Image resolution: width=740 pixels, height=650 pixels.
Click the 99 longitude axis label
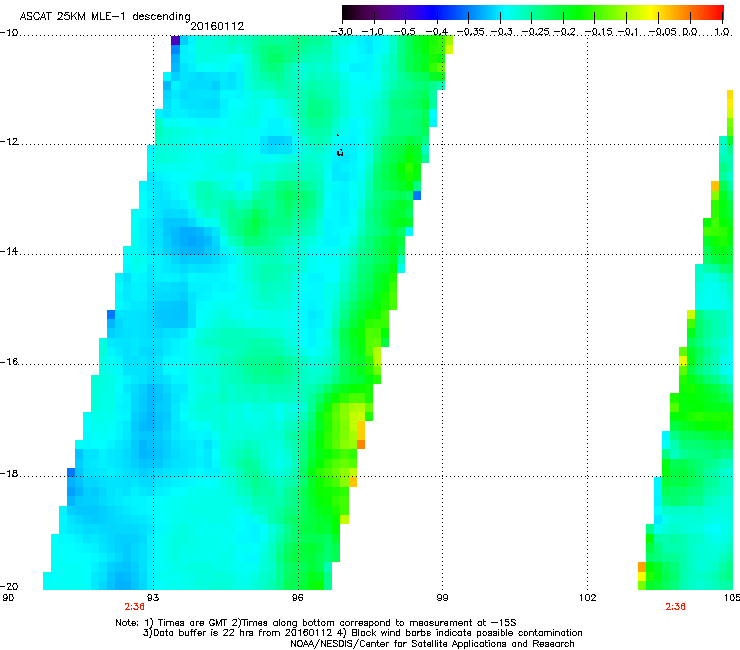tap(442, 598)
